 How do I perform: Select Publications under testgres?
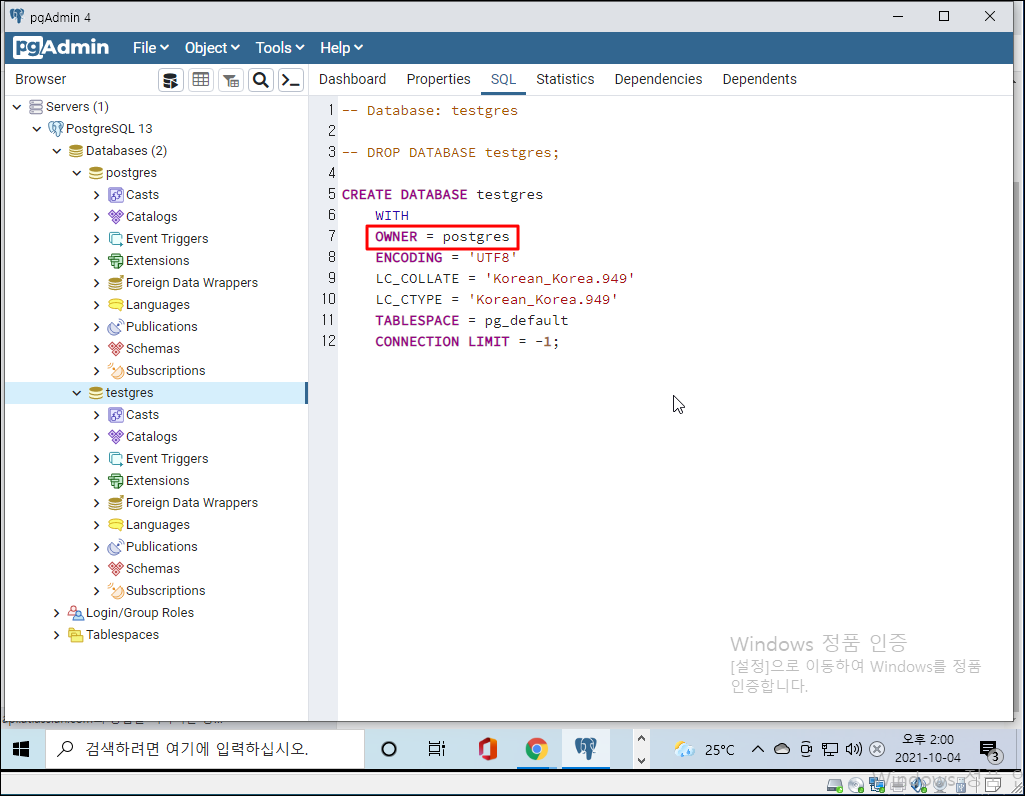click(x=161, y=547)
